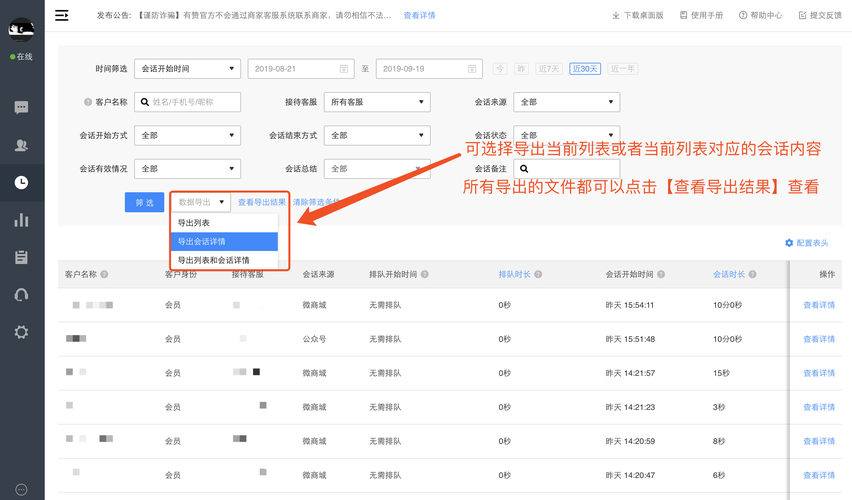Select the 近30天 quick date toggle

click(x=585, y=69)
